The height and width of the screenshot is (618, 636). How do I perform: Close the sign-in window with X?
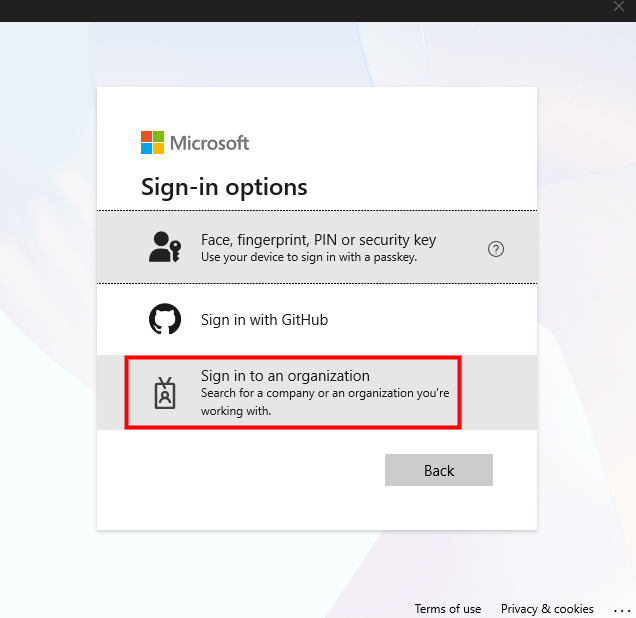[619, 7]
